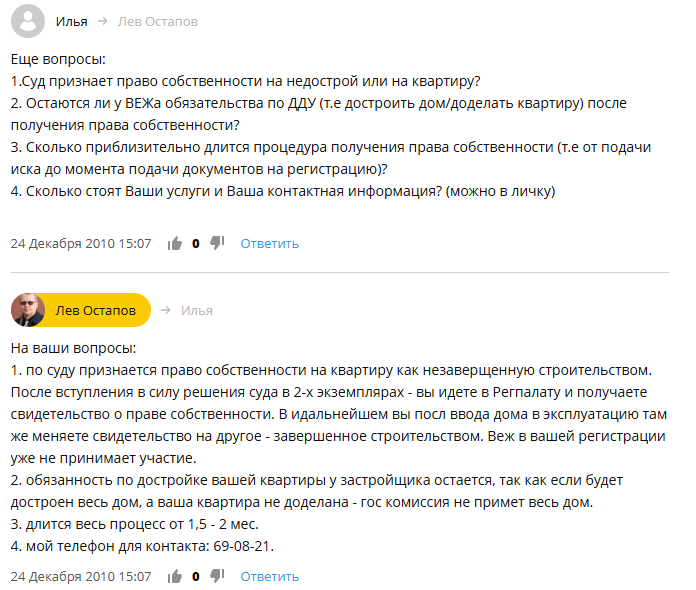Viewport: 696px width, 590px height.
Task: Open the yellow Лев Остапов author badge
Action: coord(81,310)
